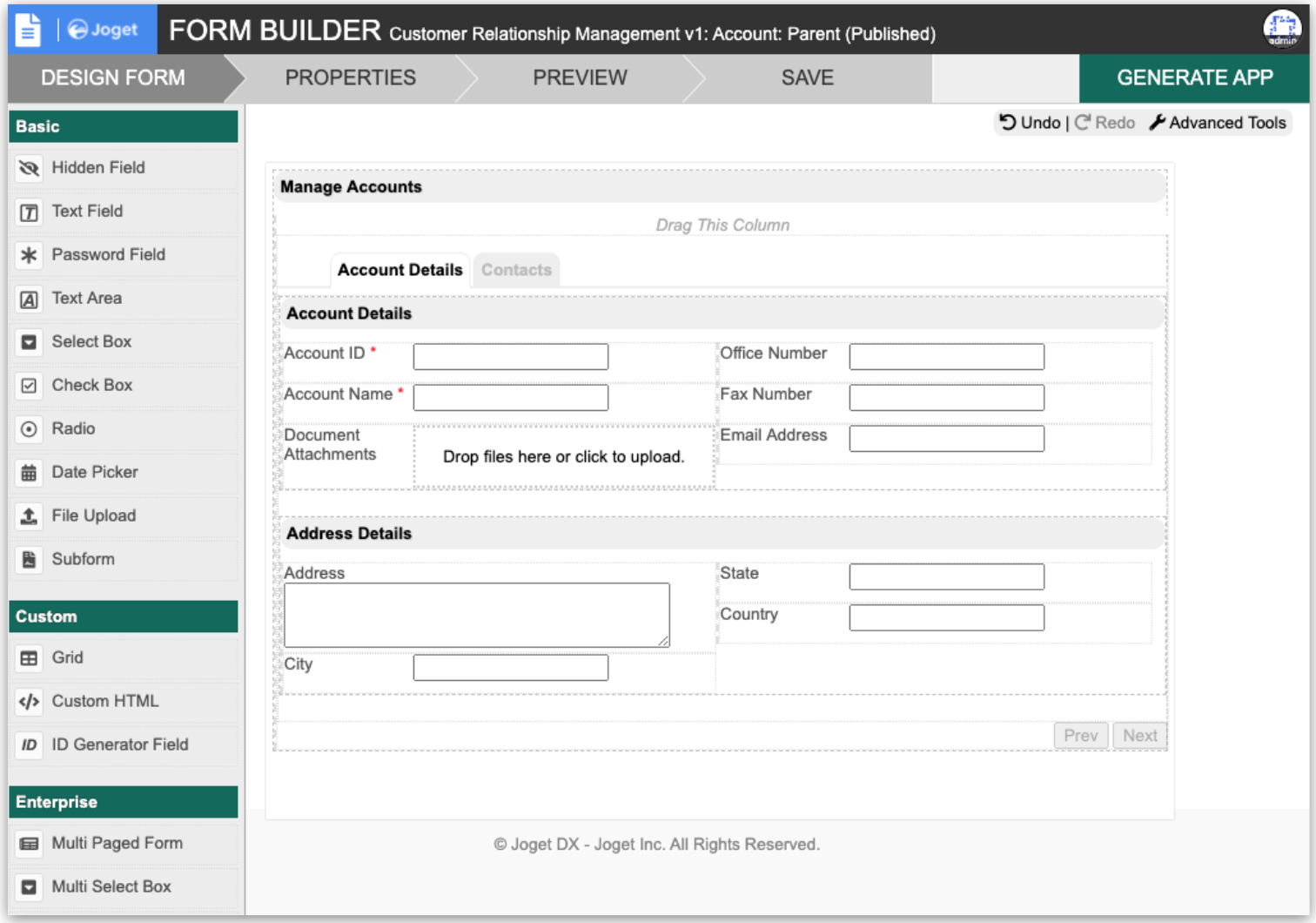Click the Grid palette icon
This screenshot has width=1316, height=923.
[x=29, y=658]
